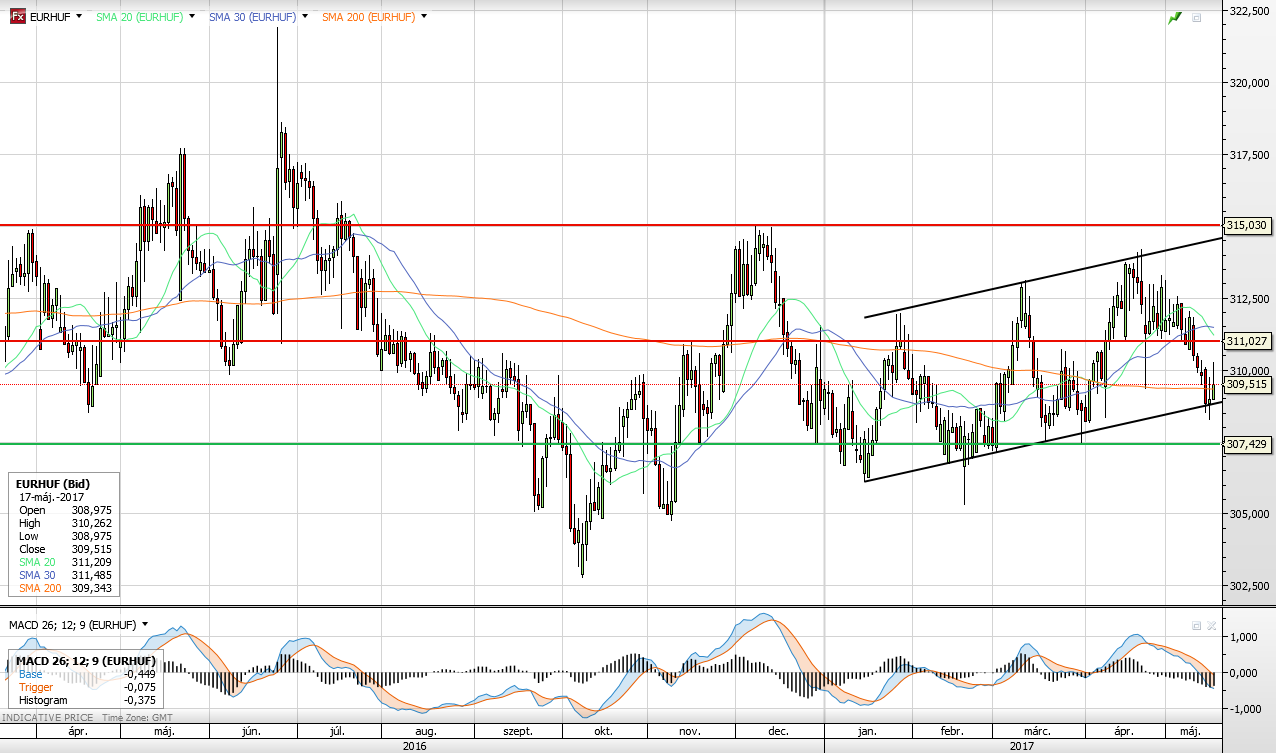Click the current price tag 309,515
The image size is (1276, 753).
coord(1248,384)
